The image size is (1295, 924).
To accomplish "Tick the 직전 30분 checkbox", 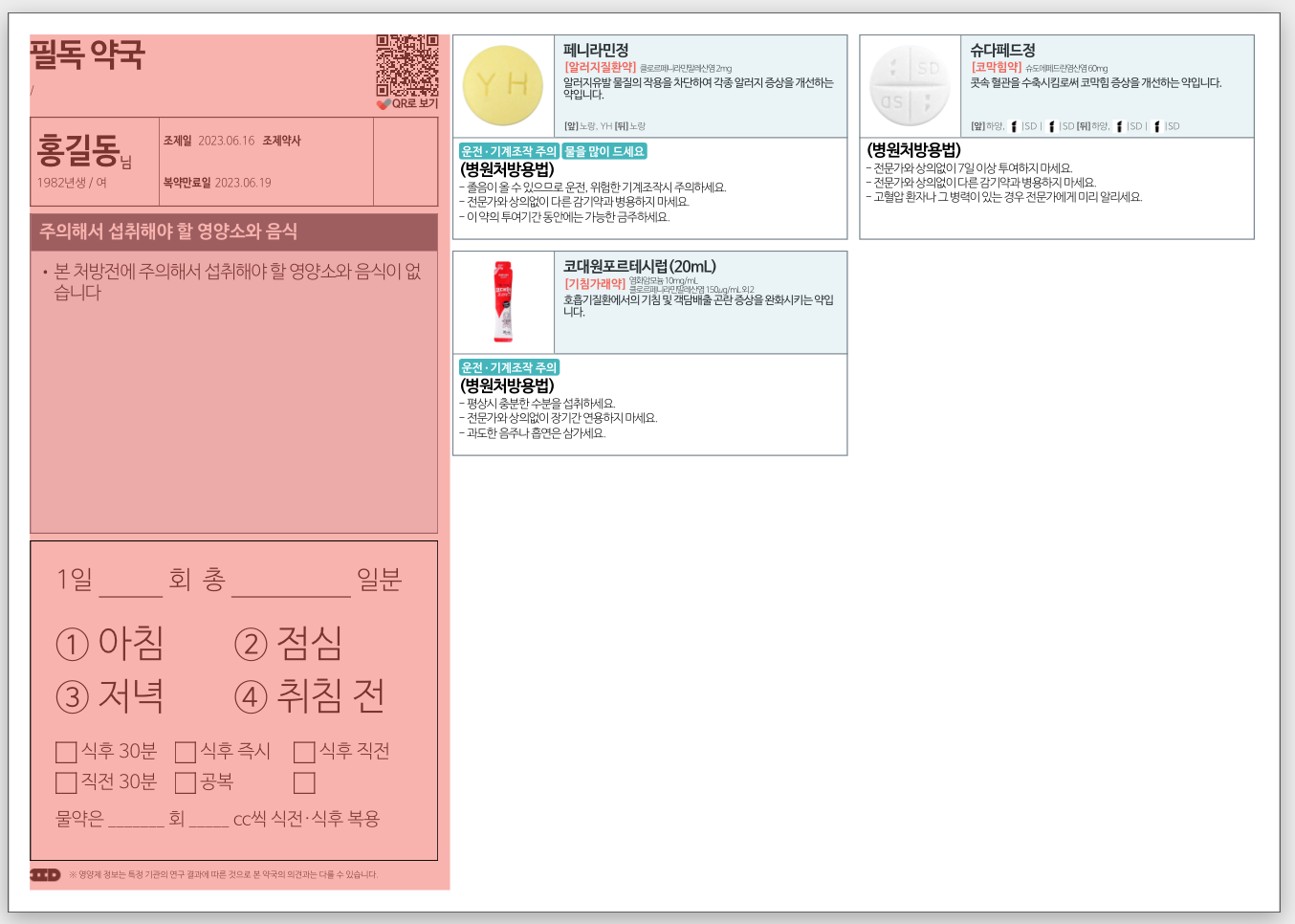I will (x=66, y=783).
